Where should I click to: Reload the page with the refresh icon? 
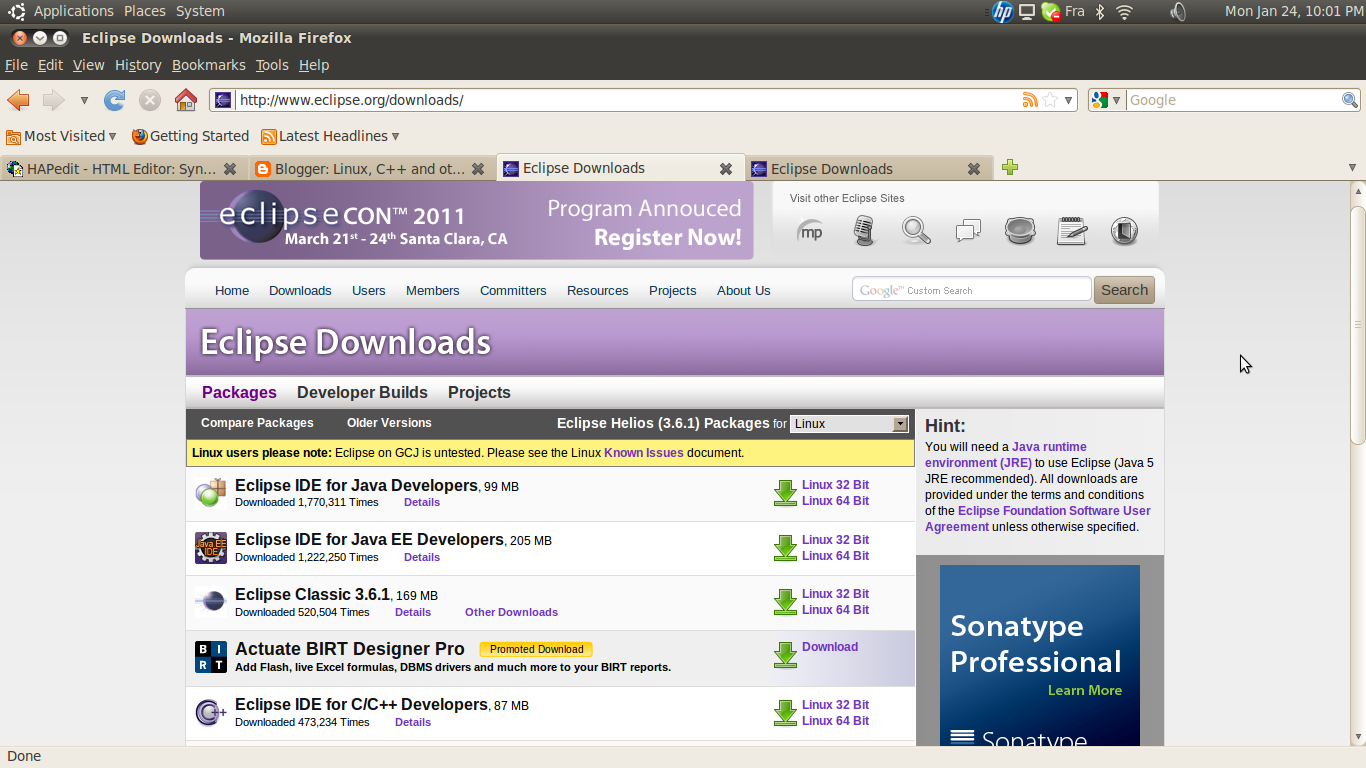pyautogui.click(x=114, y=100)
